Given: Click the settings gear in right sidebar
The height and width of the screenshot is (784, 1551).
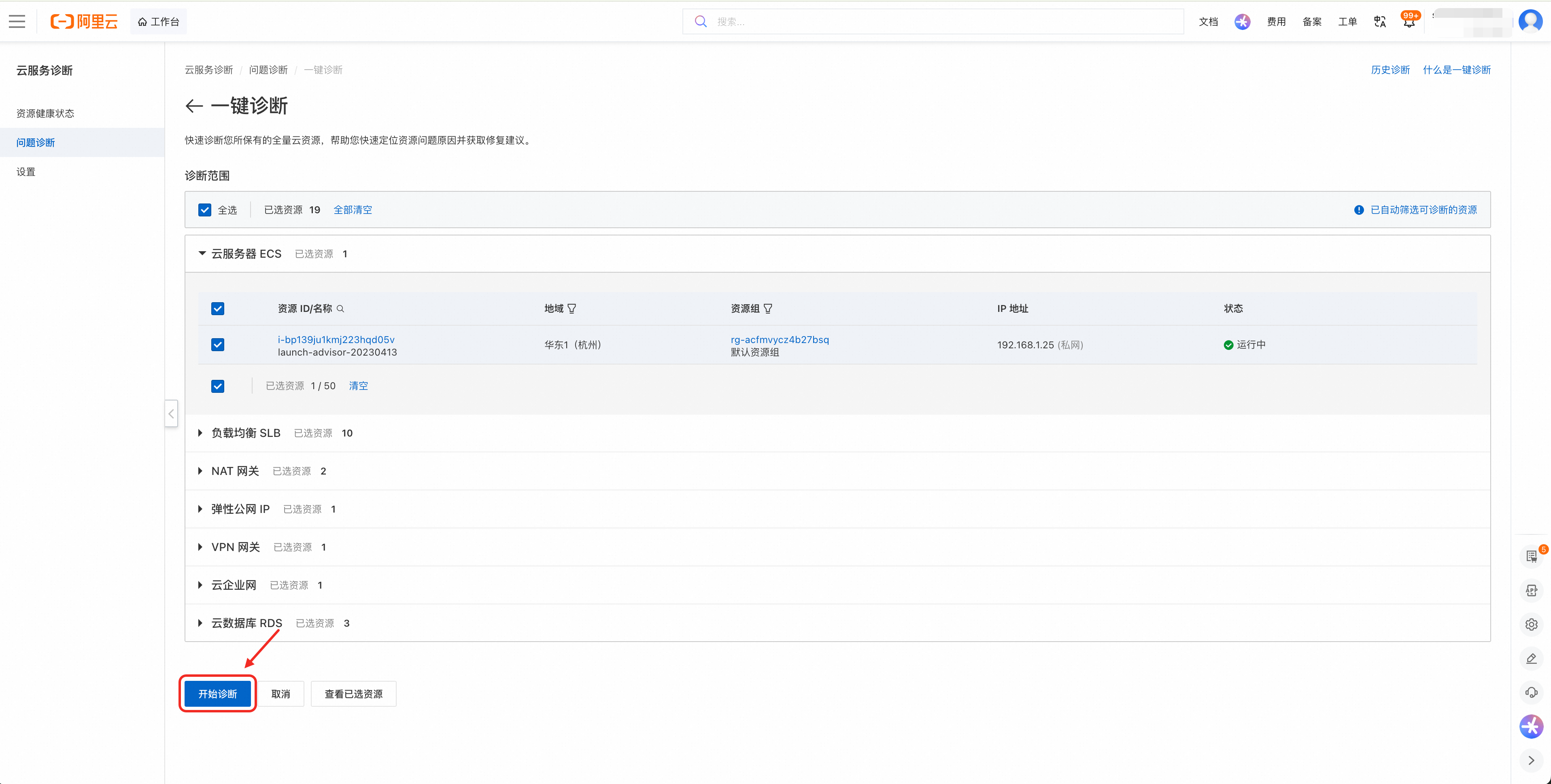Looking at the screenshot, I should click(x=1531, y=625).
